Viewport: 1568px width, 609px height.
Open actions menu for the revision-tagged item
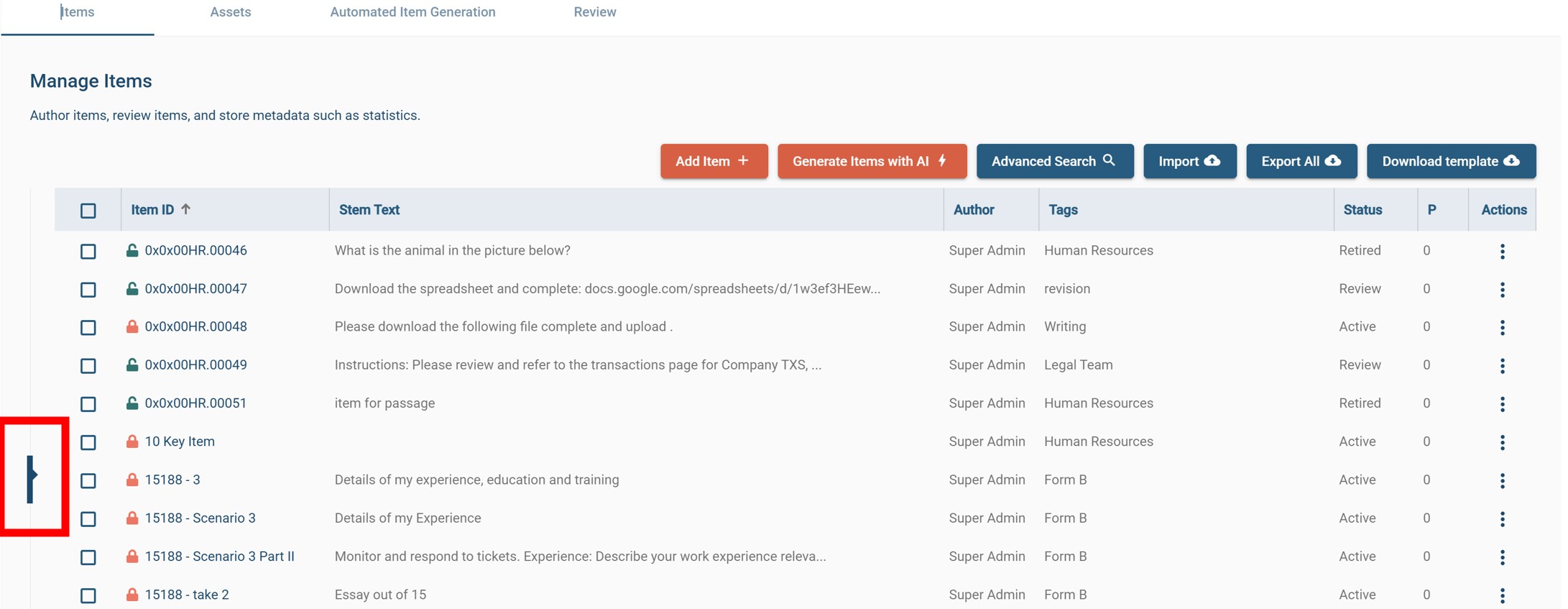1502,289
